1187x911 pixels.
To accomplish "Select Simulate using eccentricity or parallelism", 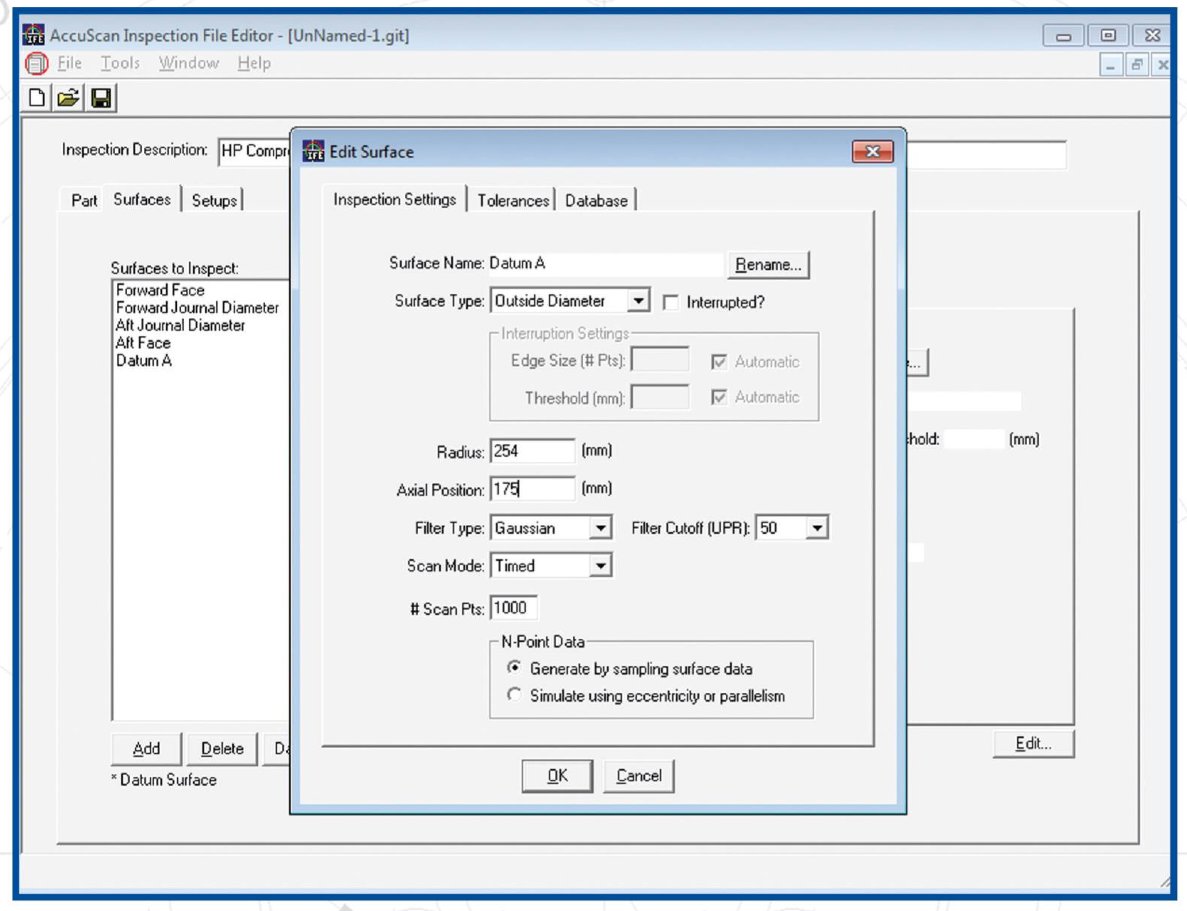I will 514,696.
